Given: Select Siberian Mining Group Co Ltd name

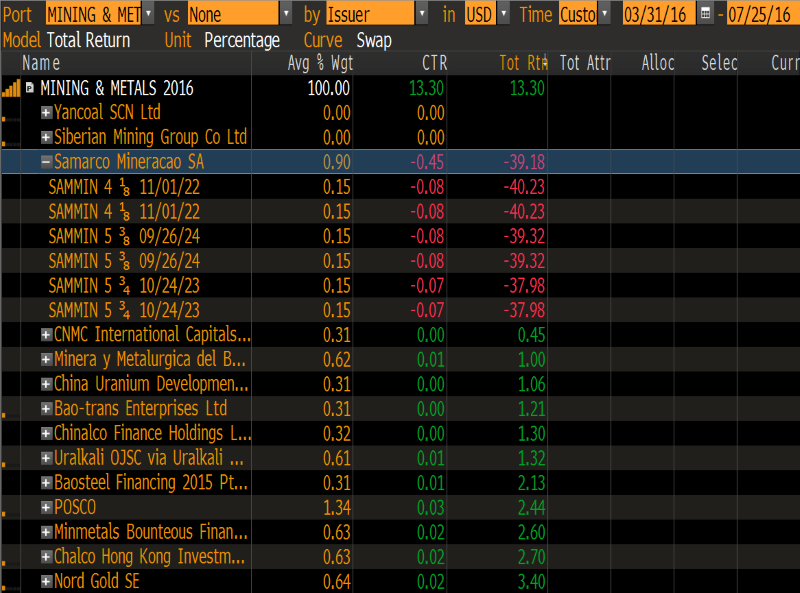Looking at the screenshot, I should point(151,137).
